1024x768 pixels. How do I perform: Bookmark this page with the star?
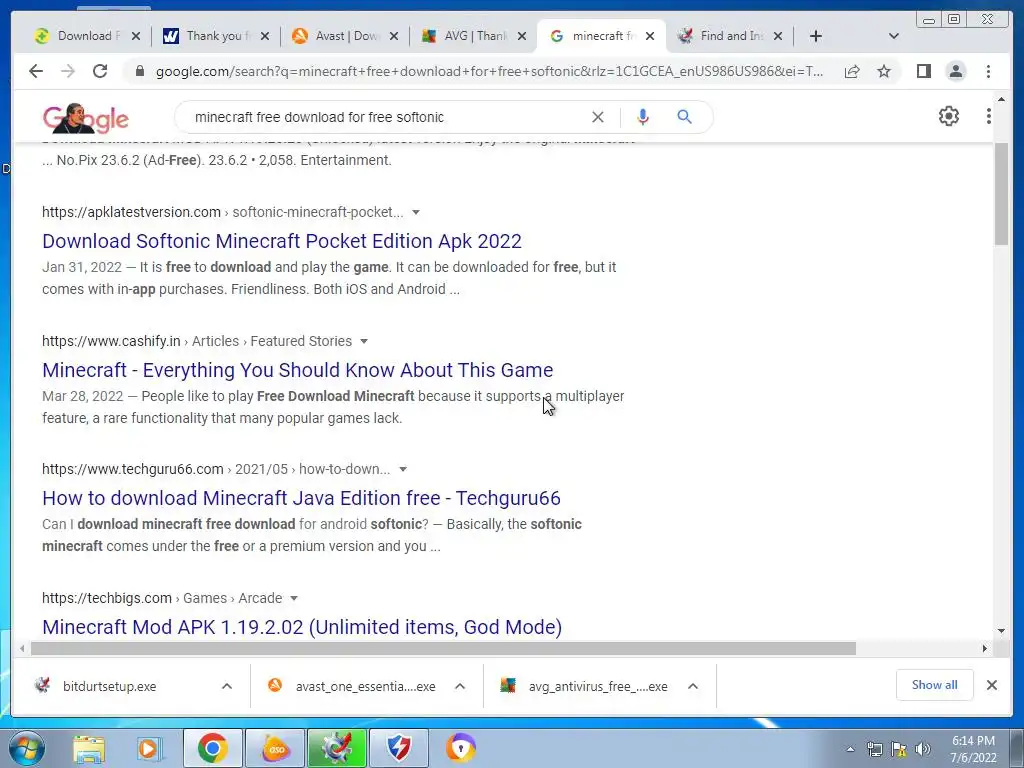pos(884,71)
